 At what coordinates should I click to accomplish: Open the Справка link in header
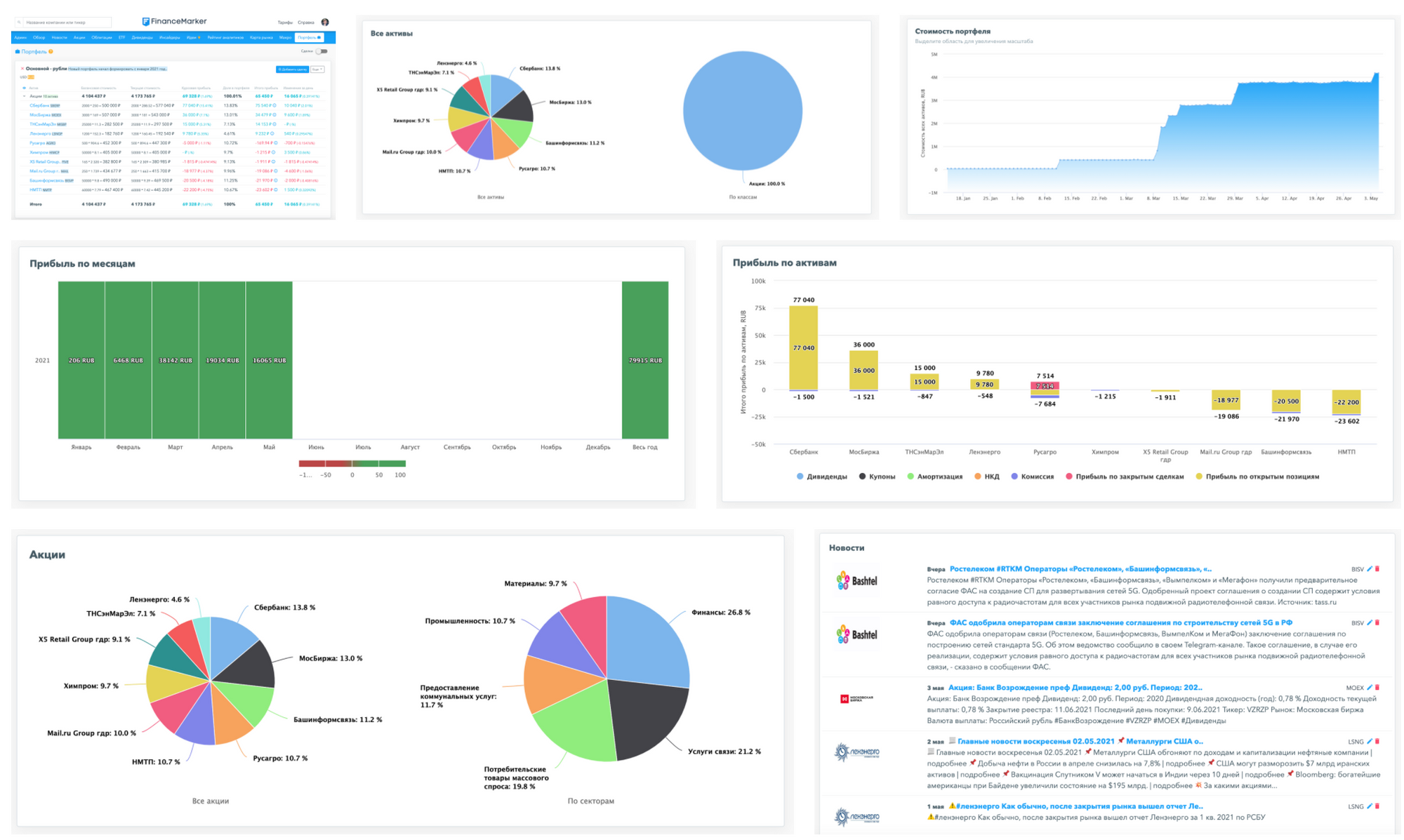[306, 22]
